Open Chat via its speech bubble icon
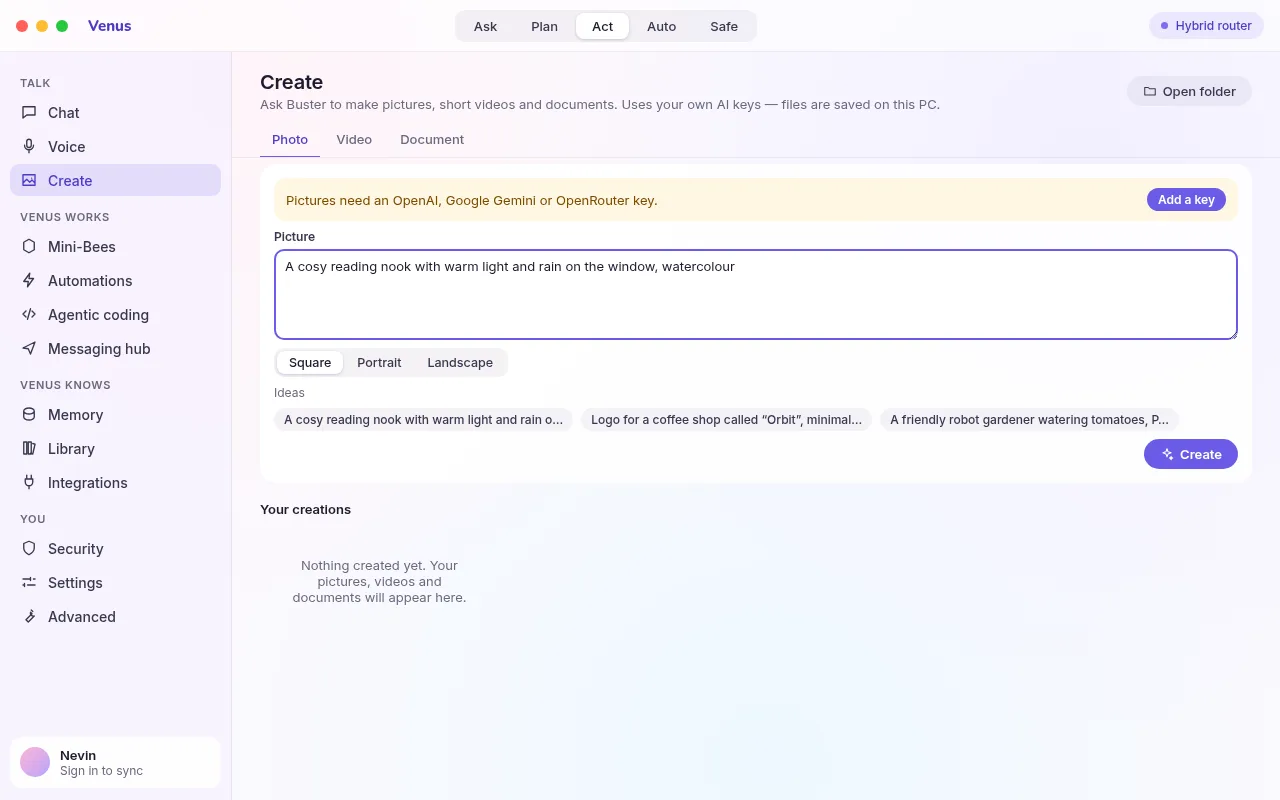1280x800 pixels. 29,113
